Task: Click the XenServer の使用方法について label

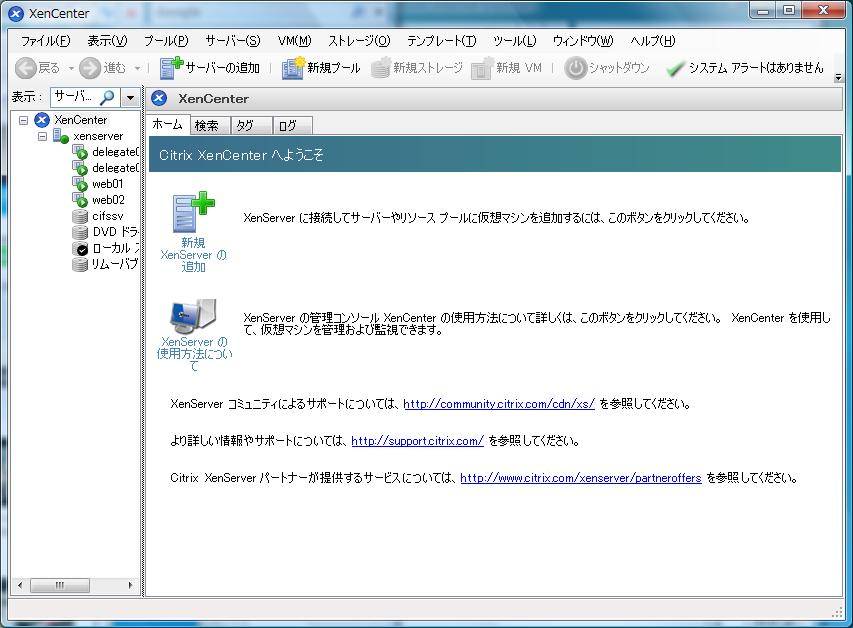Action: pos(194,354)
